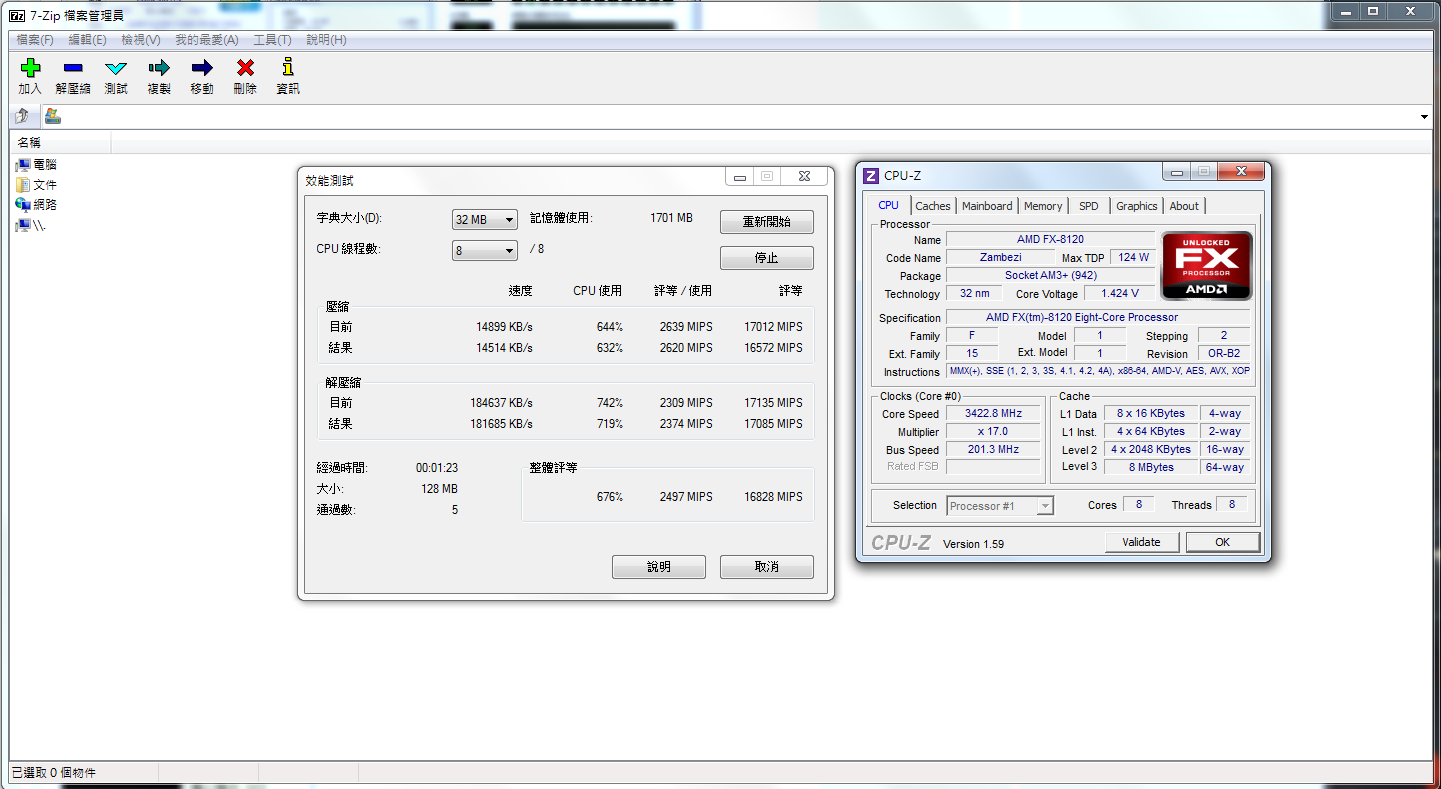Click the 取消 (Cancel) button
This screenshot has width=1441, height=789.
click(x=767, y=567)
